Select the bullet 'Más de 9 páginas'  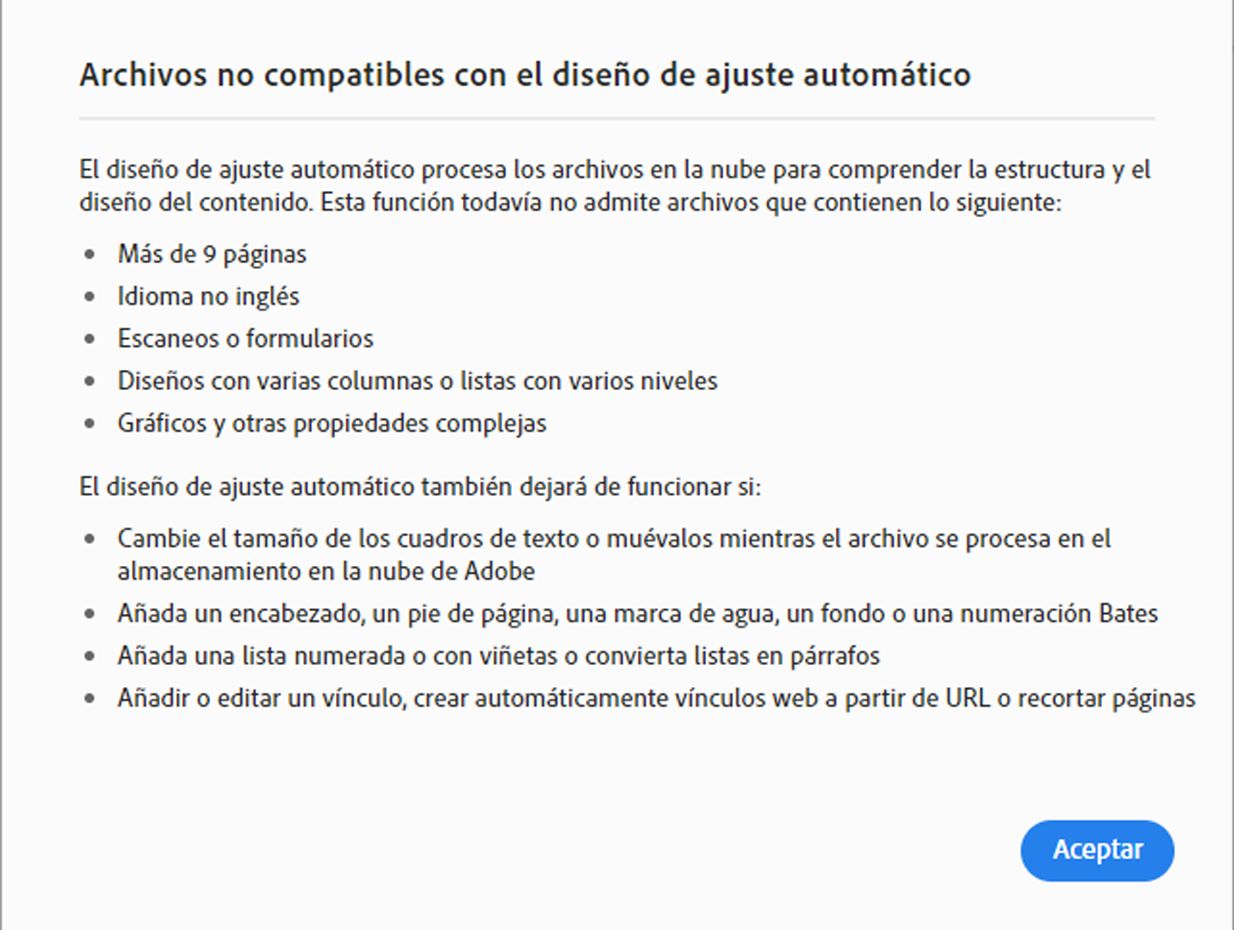[x=212, y=254]
